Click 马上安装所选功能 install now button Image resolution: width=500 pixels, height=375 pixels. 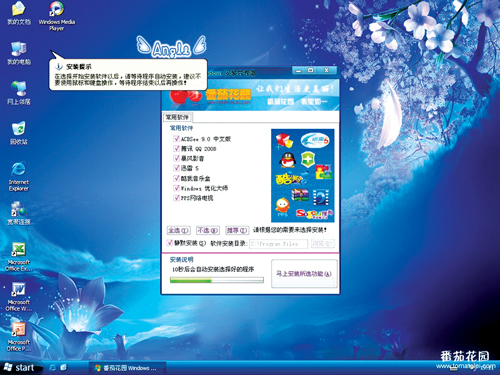point(304,274)
